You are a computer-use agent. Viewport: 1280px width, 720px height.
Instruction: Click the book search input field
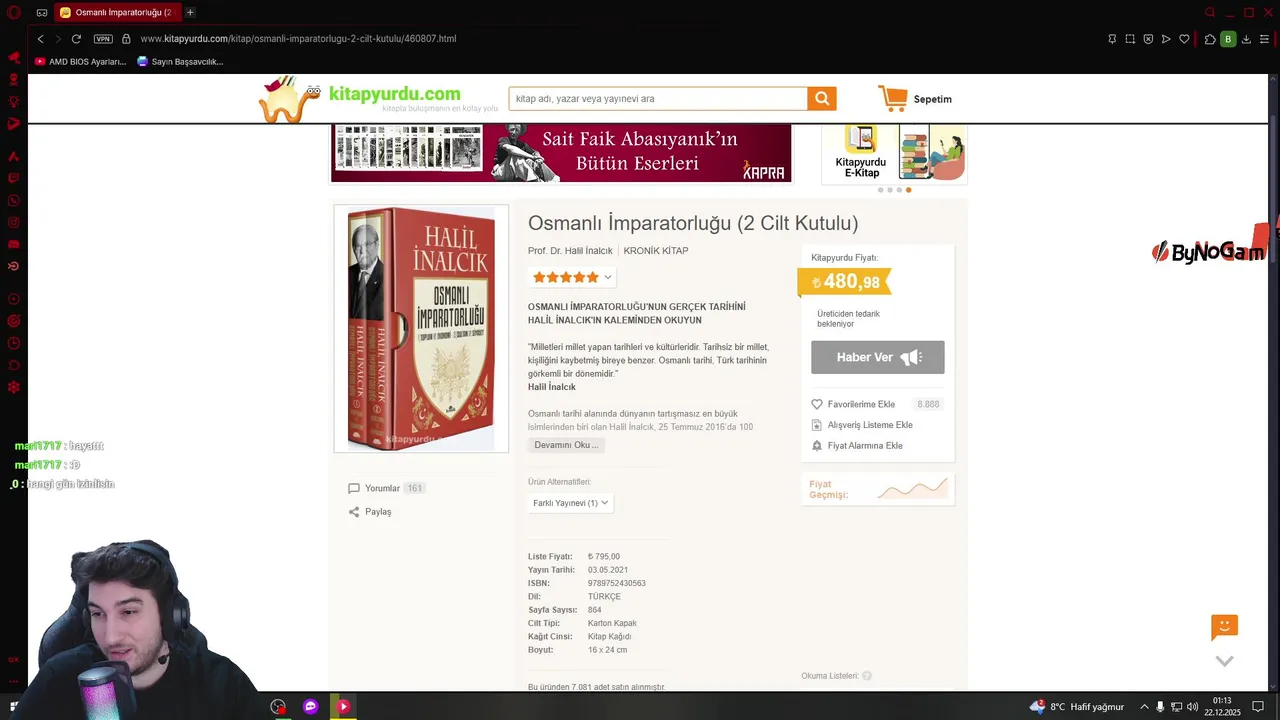click(658, 99)
